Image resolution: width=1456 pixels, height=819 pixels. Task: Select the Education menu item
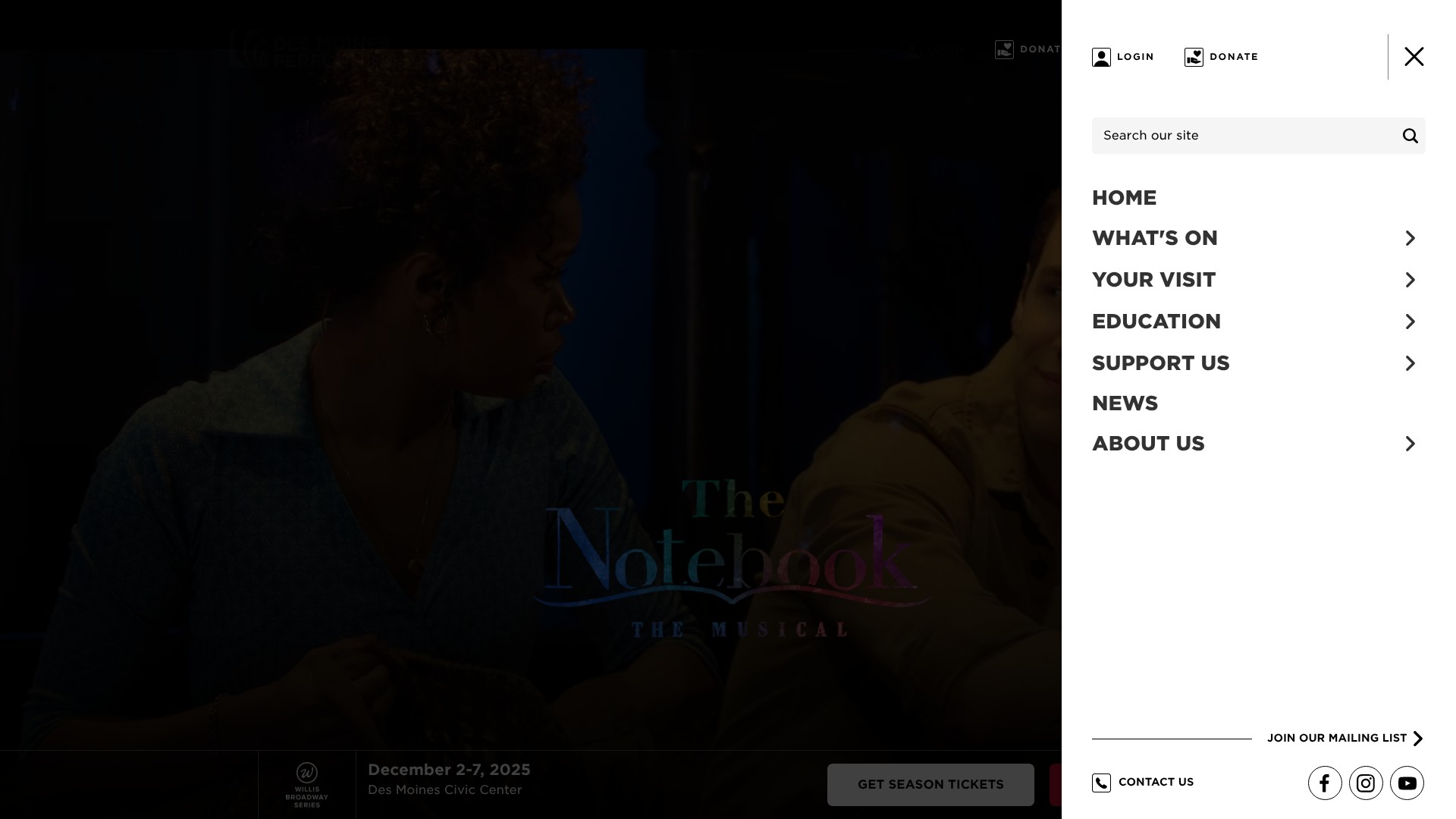pyautogui.click(x=1156, y=322)
